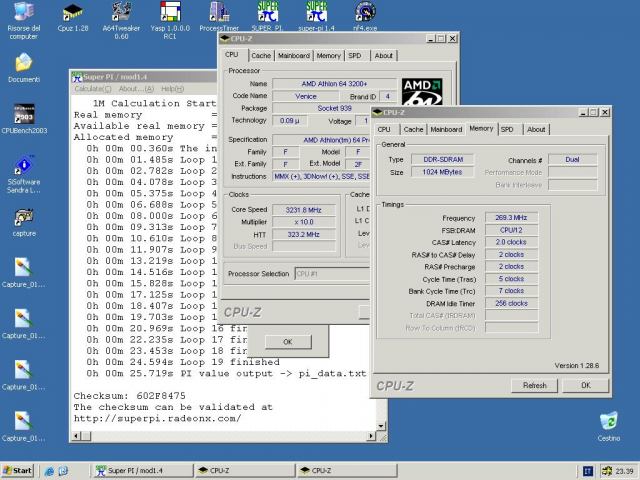Click DDR-SDRAM type field

coord(443,160)
